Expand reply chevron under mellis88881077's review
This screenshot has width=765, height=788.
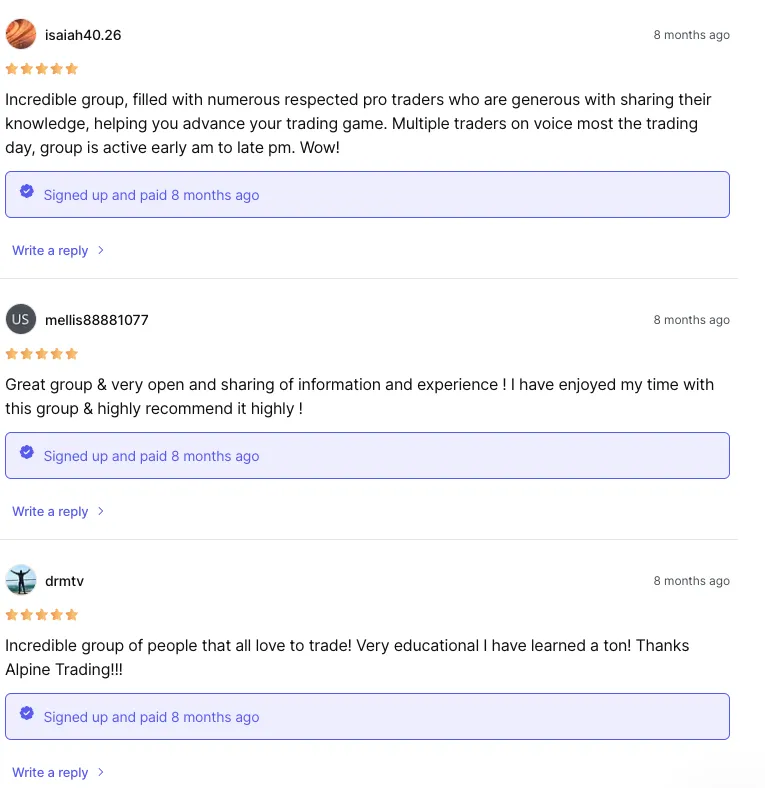click(x=101, y=511)
